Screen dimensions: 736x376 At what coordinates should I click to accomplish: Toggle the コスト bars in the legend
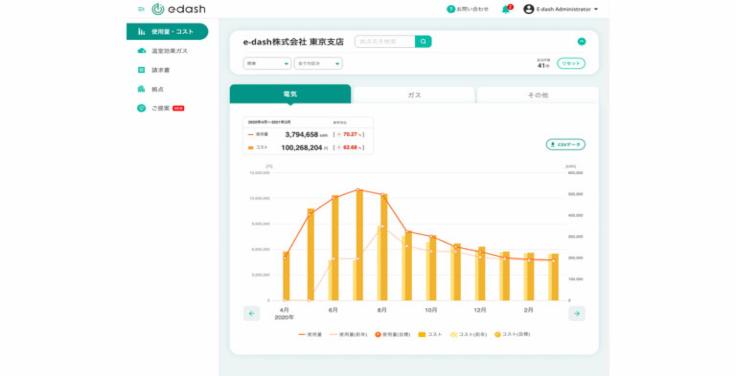tap(430, 335)
